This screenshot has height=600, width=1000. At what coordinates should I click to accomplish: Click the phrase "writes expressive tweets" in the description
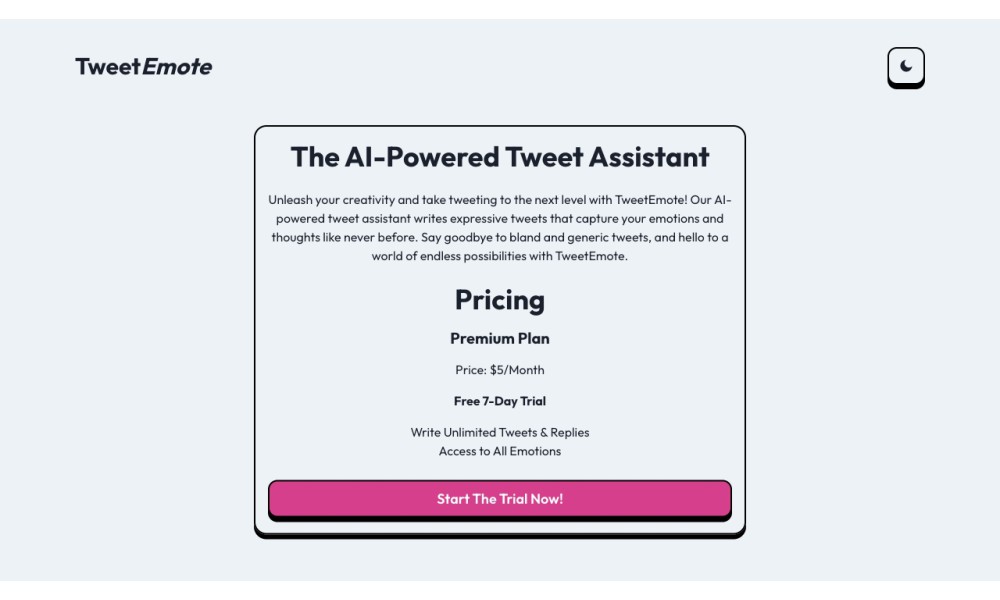tap(458, 219)
